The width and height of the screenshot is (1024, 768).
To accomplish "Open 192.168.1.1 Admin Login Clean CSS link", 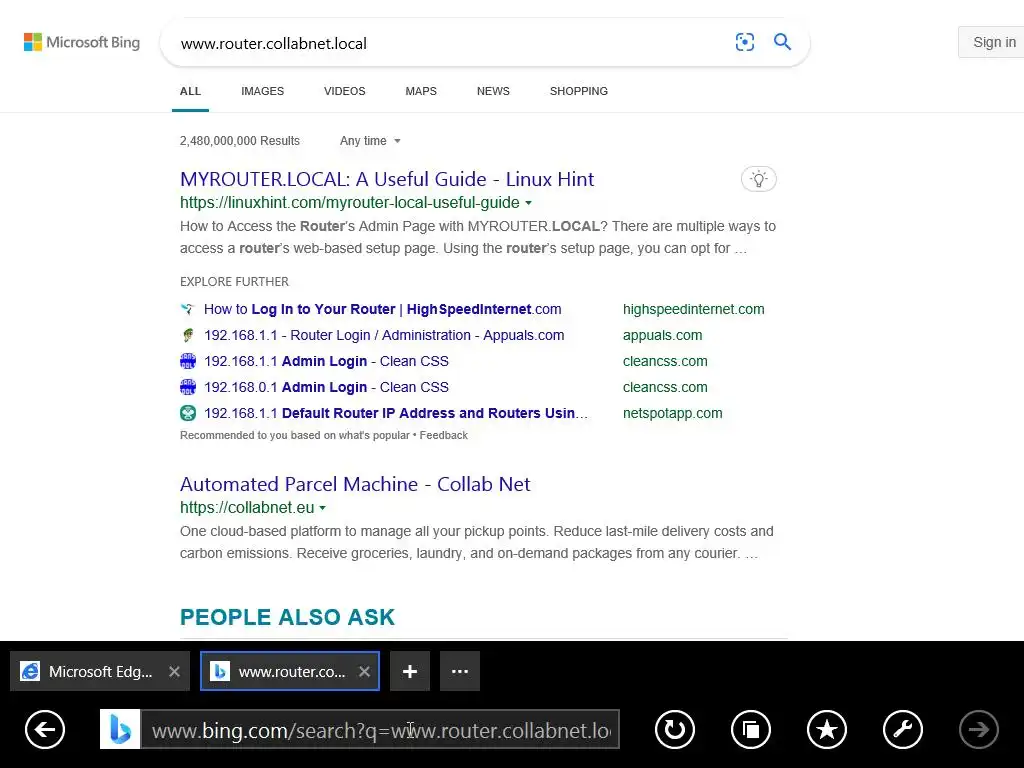I will coord(326,361).
